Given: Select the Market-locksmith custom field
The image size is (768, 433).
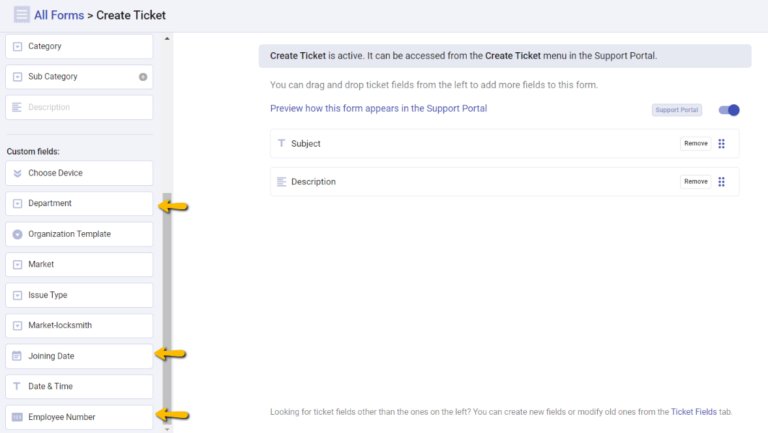Looking at the screenshot, I should click(79, 326).
